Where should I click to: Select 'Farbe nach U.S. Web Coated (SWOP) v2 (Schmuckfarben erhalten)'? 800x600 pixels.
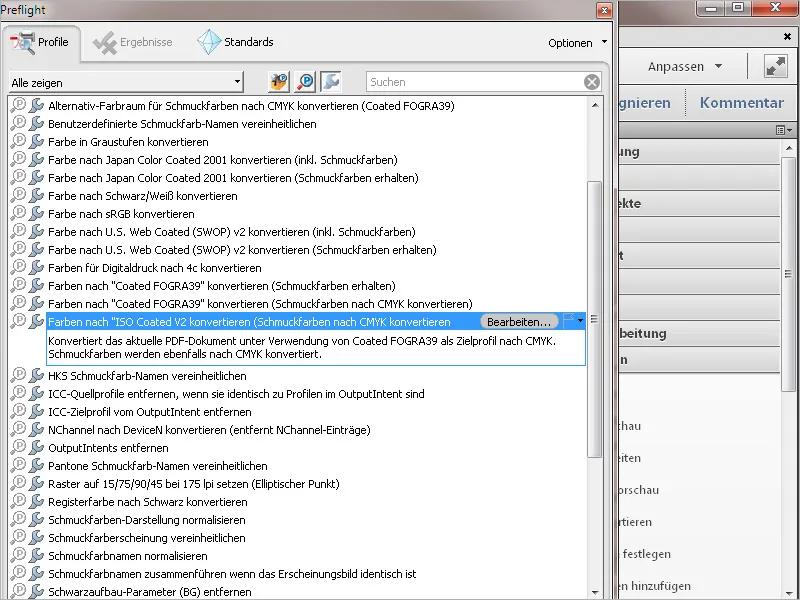(x=242, y=249)
